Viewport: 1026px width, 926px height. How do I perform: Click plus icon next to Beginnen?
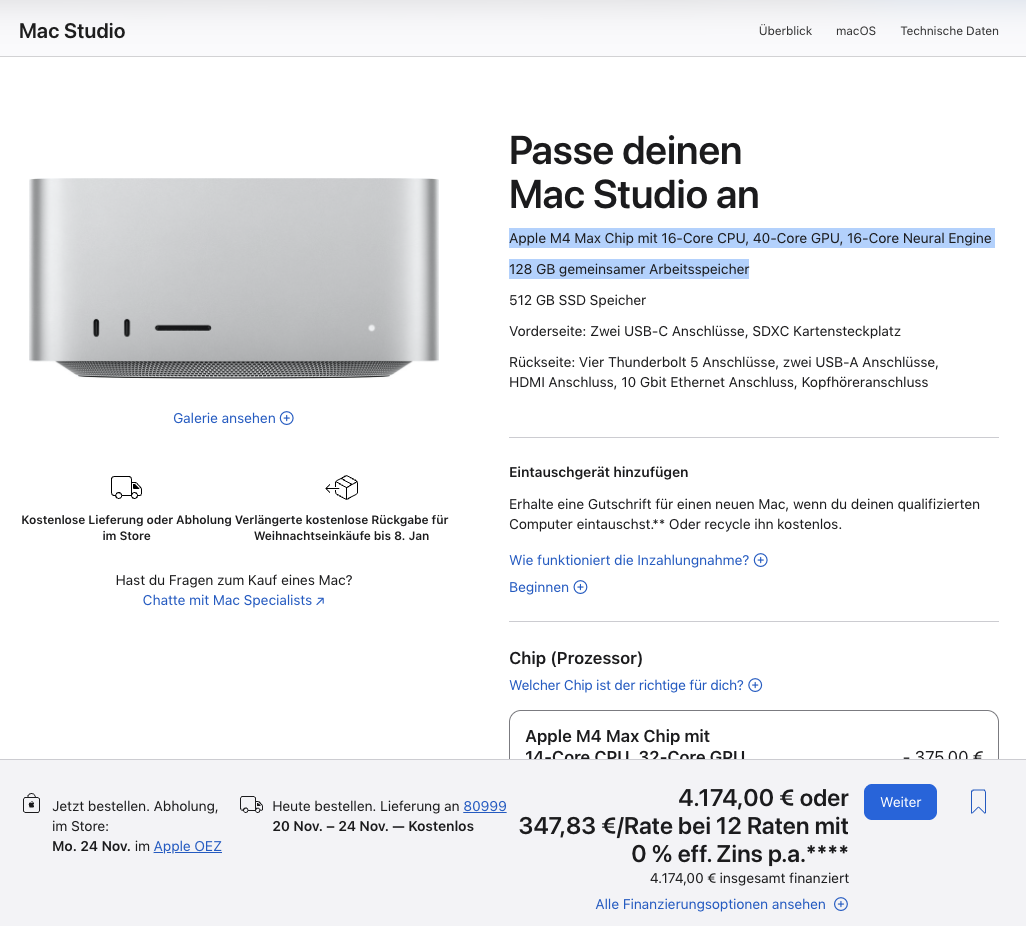[580, 587]
